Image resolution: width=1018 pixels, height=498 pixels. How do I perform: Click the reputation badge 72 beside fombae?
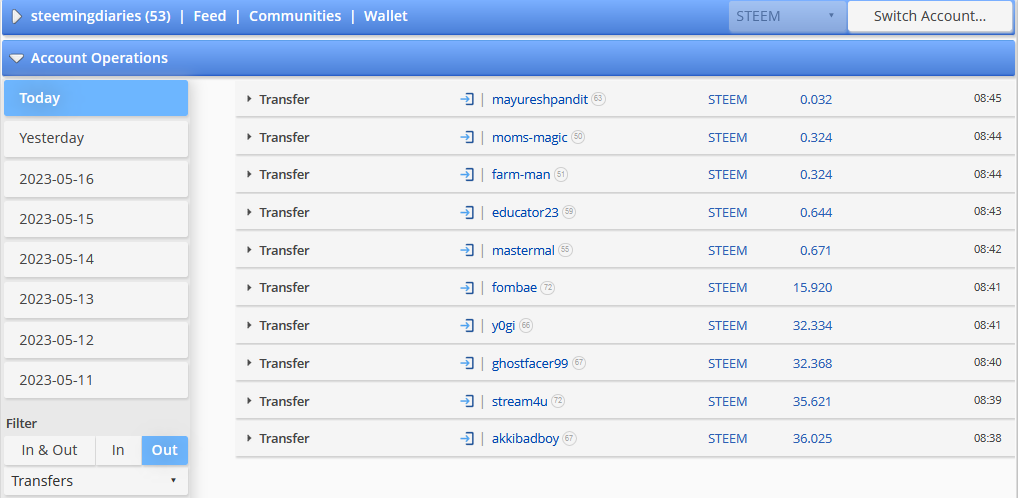(548, 287)
